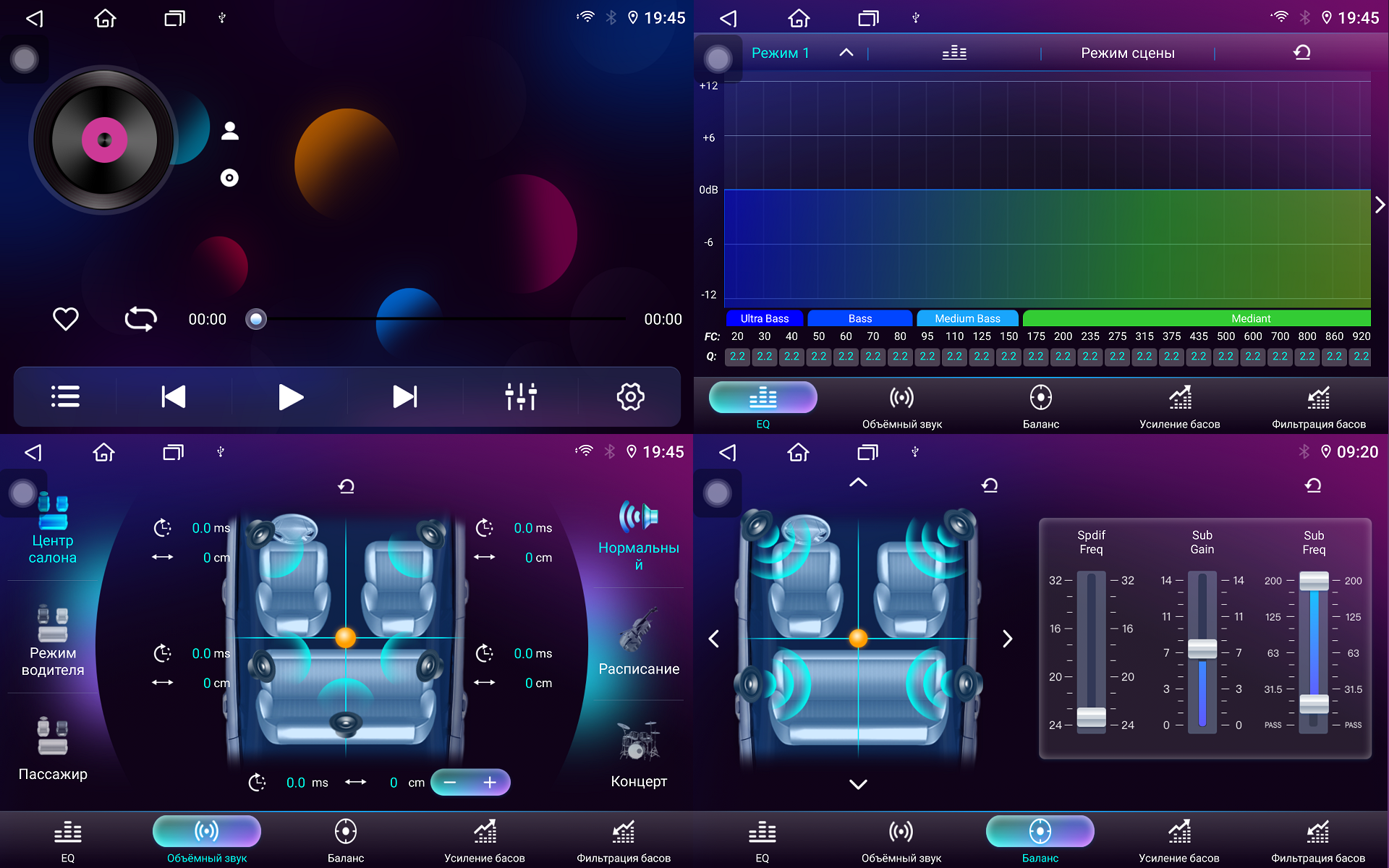The width and height of the screenshot is (1389, 868).
Task: Click the equalizer sliders icon in player
Action: (x=520, y=396)
